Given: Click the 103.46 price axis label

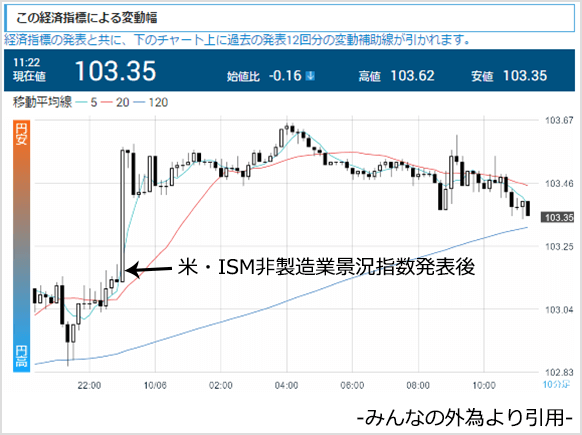Looking at the screenshot, I should click(x=559, y=183).
